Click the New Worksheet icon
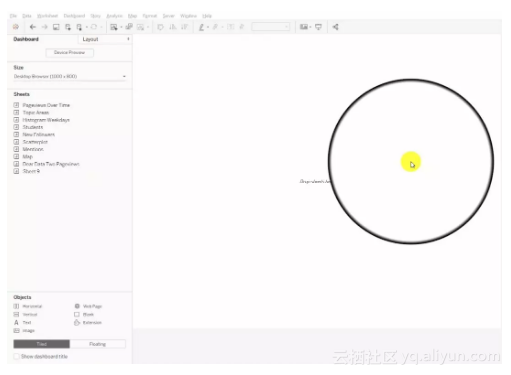 [x=114, y=27]
